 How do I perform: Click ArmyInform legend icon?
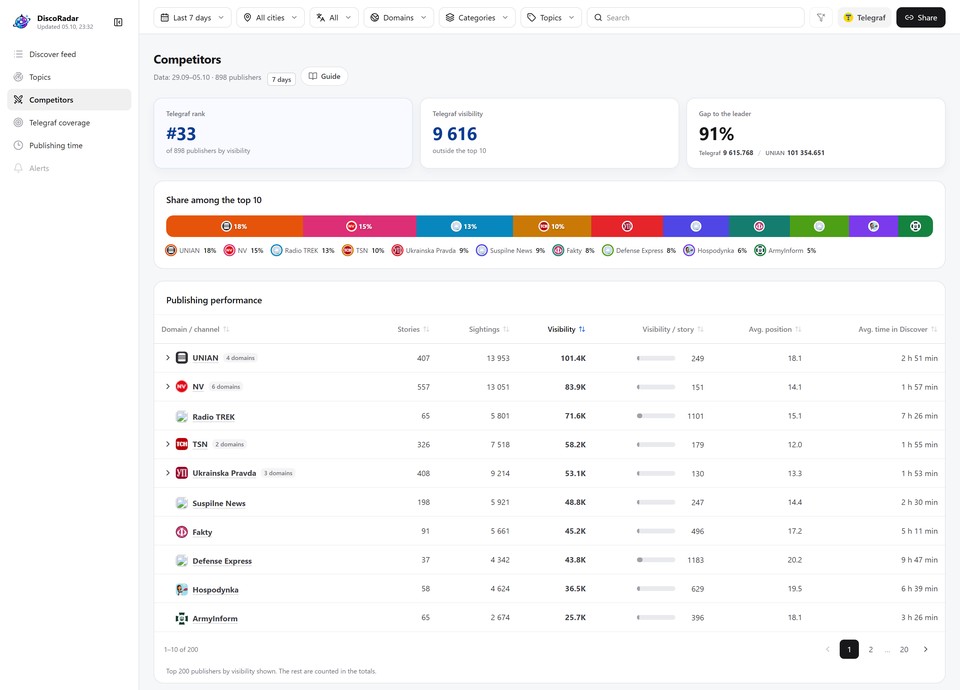point(760,250)
